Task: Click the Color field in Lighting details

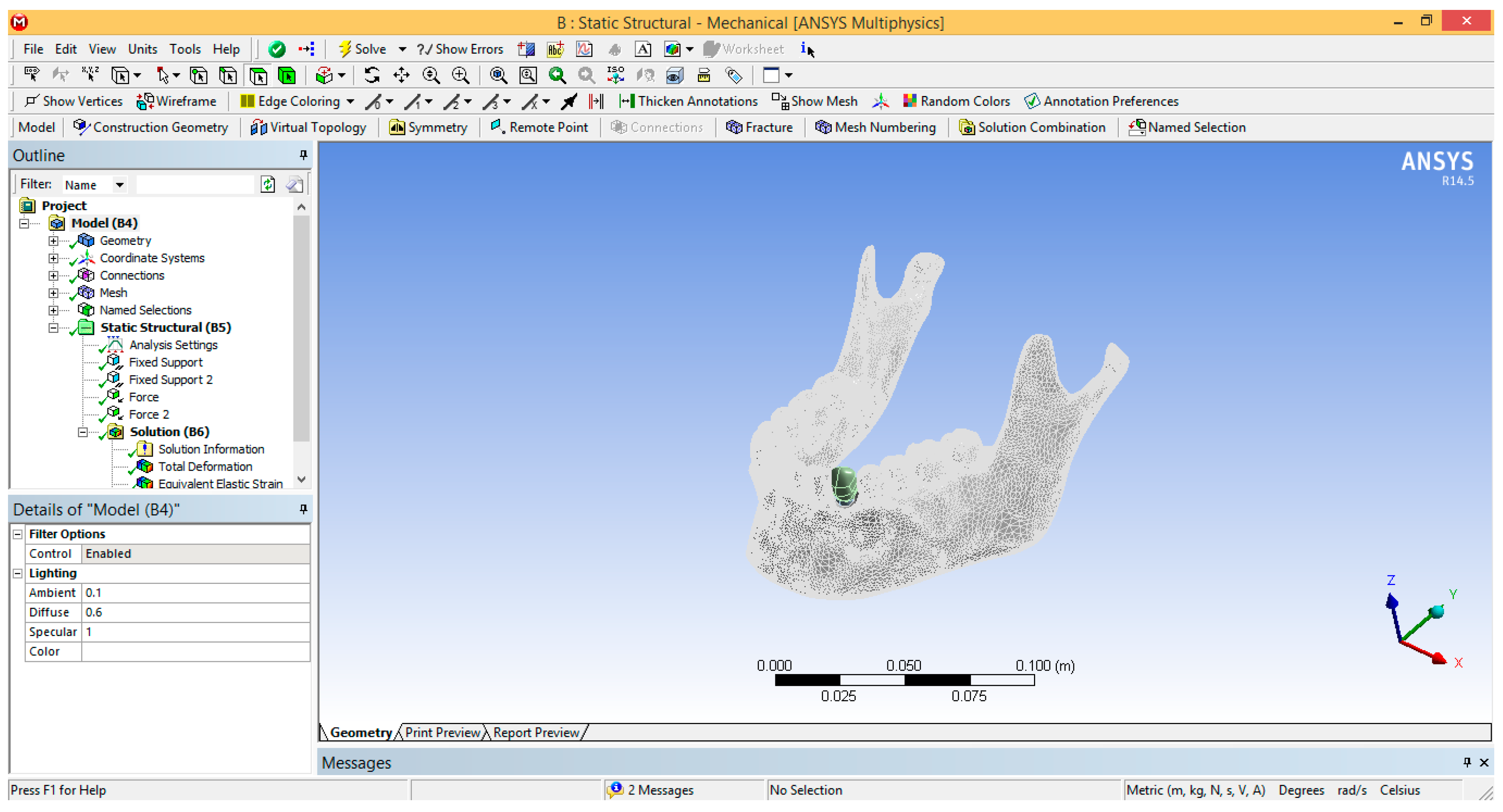Action: tap(195, 652)
